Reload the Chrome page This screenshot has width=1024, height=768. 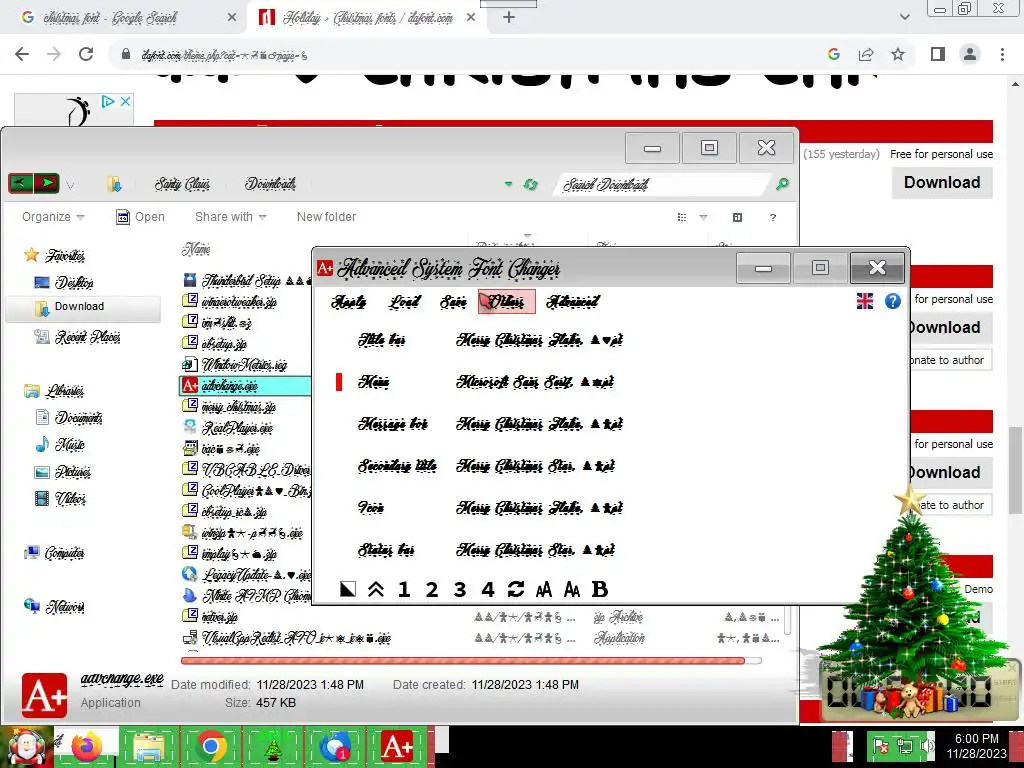click(86, 54)
